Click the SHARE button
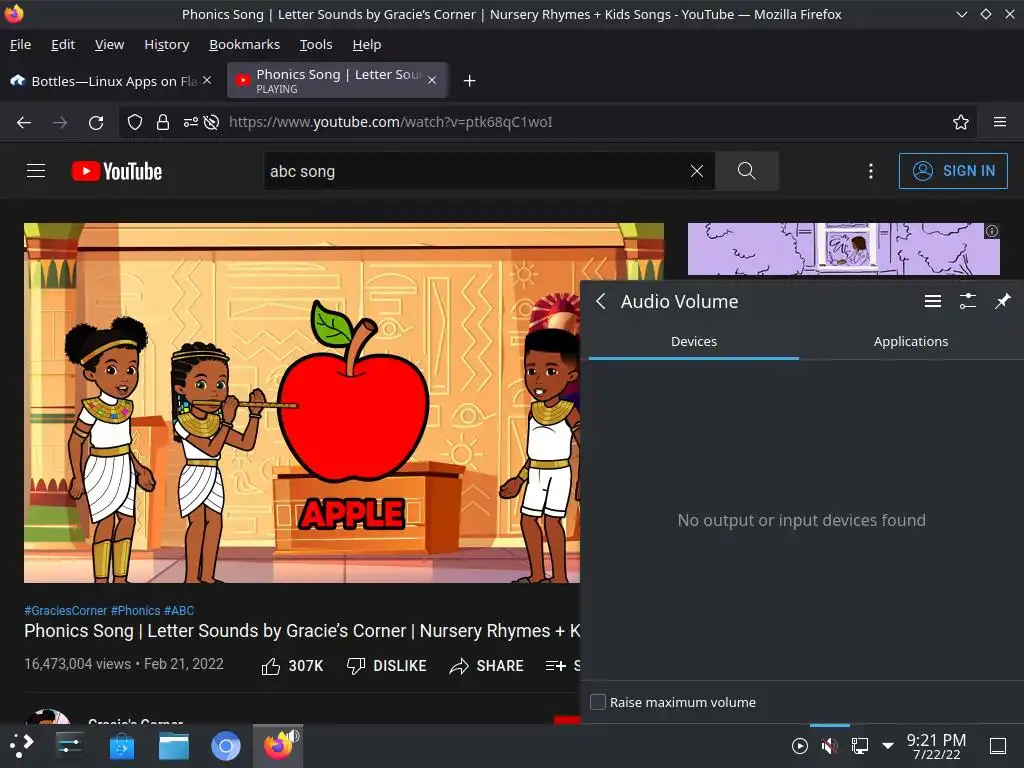Image resolution: width=1024 pixels, height=768 pixels. 487,666
